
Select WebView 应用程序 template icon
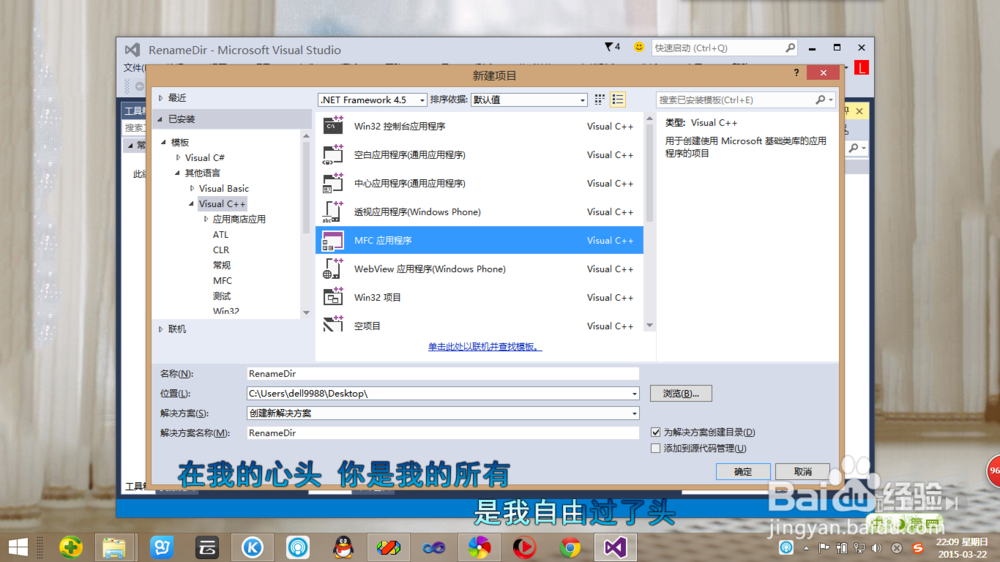pyautogui.click(x=333, y=269)
